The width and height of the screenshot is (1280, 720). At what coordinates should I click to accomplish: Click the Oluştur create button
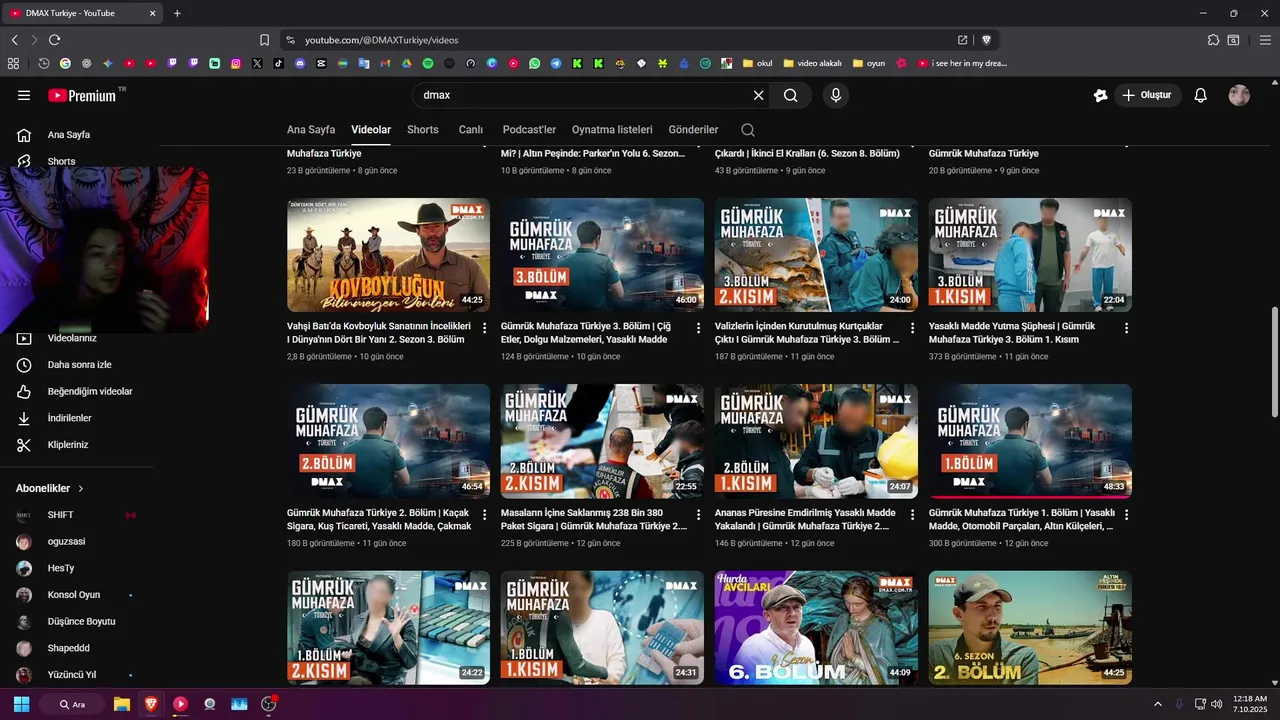[1146, 95]
